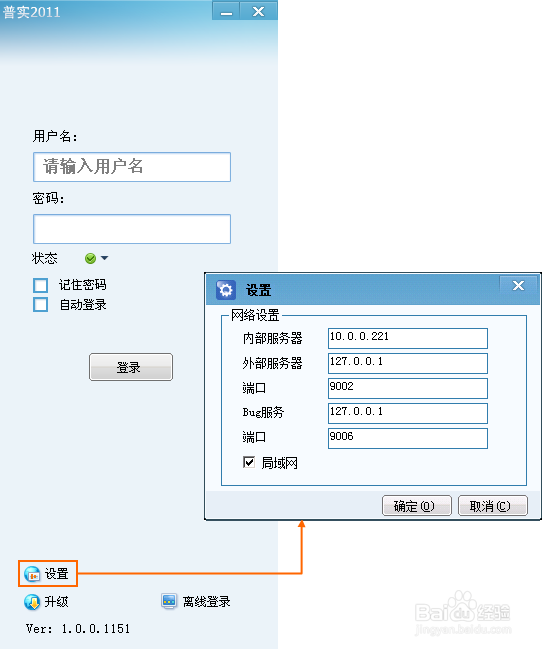Open the 设置 settings icon in login window
Viewport: 542px width, 649px height.
coord(32,574)
